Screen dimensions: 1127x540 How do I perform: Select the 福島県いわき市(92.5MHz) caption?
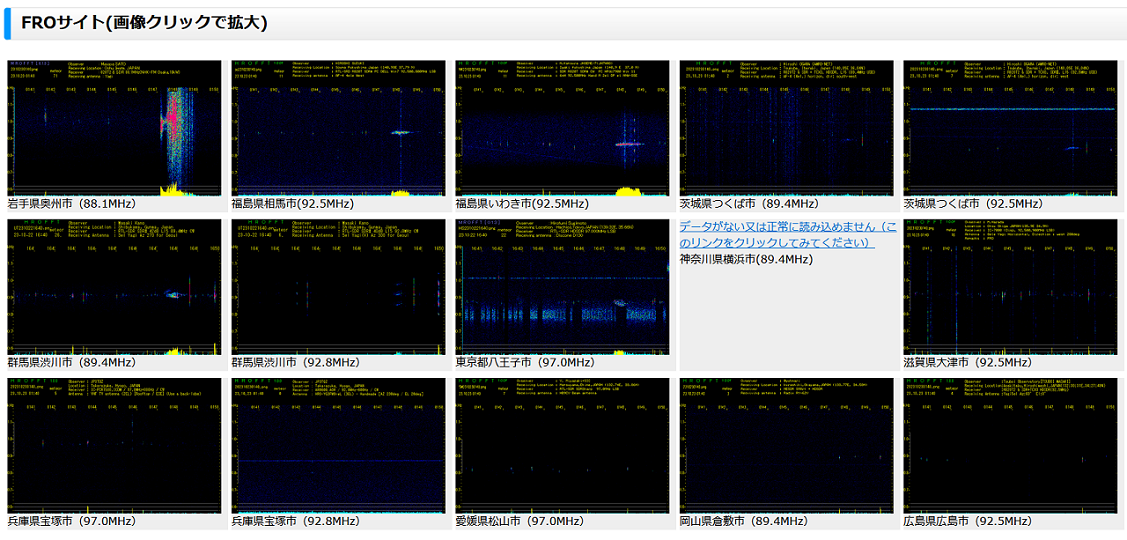[x=520, y=204]
